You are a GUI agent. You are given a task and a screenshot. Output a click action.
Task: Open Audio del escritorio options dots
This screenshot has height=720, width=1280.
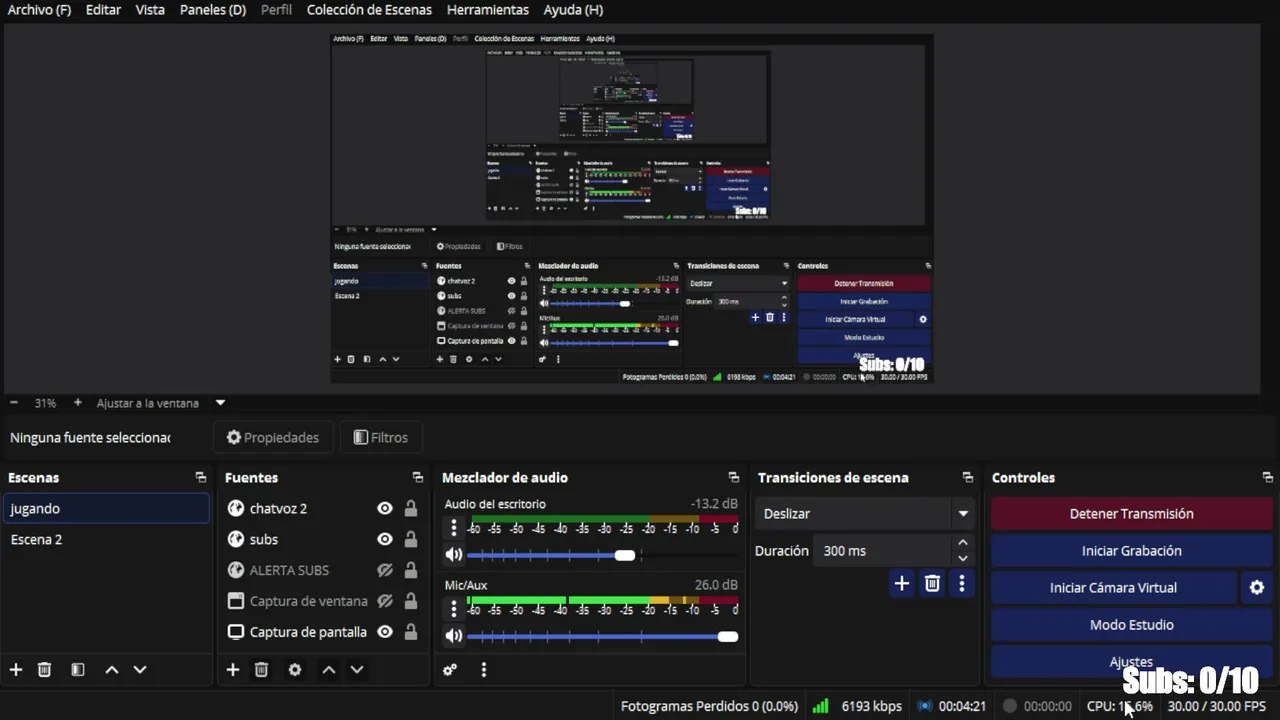[454, 527]
